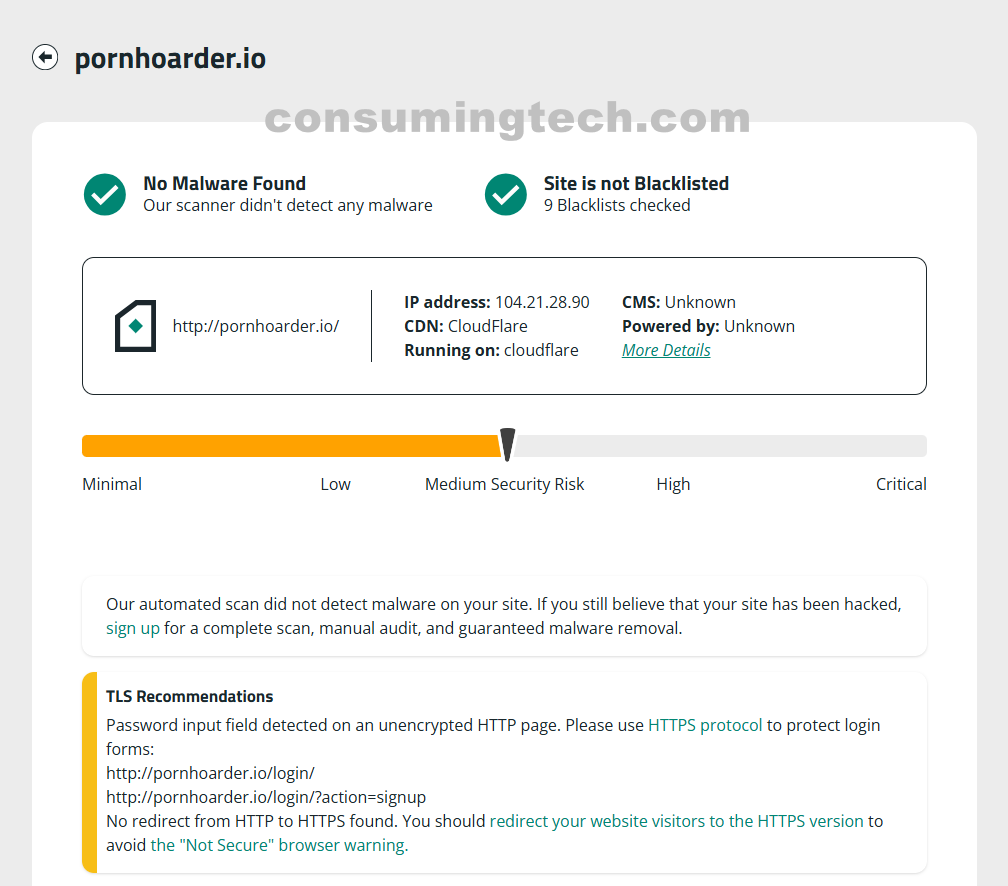Viewport: 1008px width, 886px height.
Task: Open the More Details link
Action: pyautogui.click(x=666, y=350)
